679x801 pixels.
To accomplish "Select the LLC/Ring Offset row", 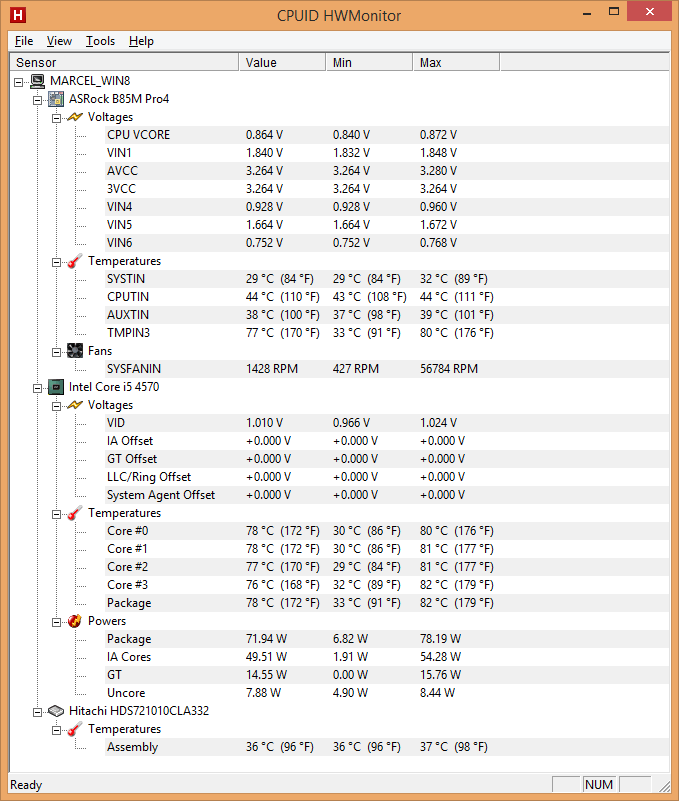I will click(x=387, y=477).
